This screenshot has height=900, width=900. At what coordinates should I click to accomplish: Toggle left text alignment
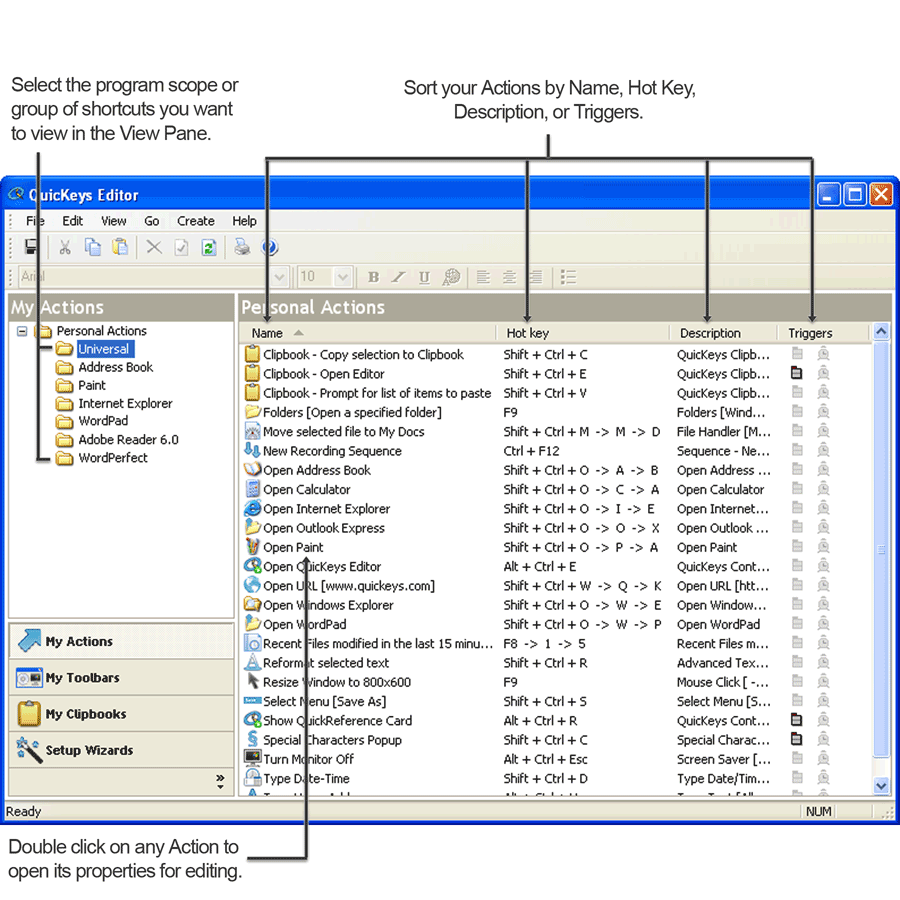(x=483, y=277)
